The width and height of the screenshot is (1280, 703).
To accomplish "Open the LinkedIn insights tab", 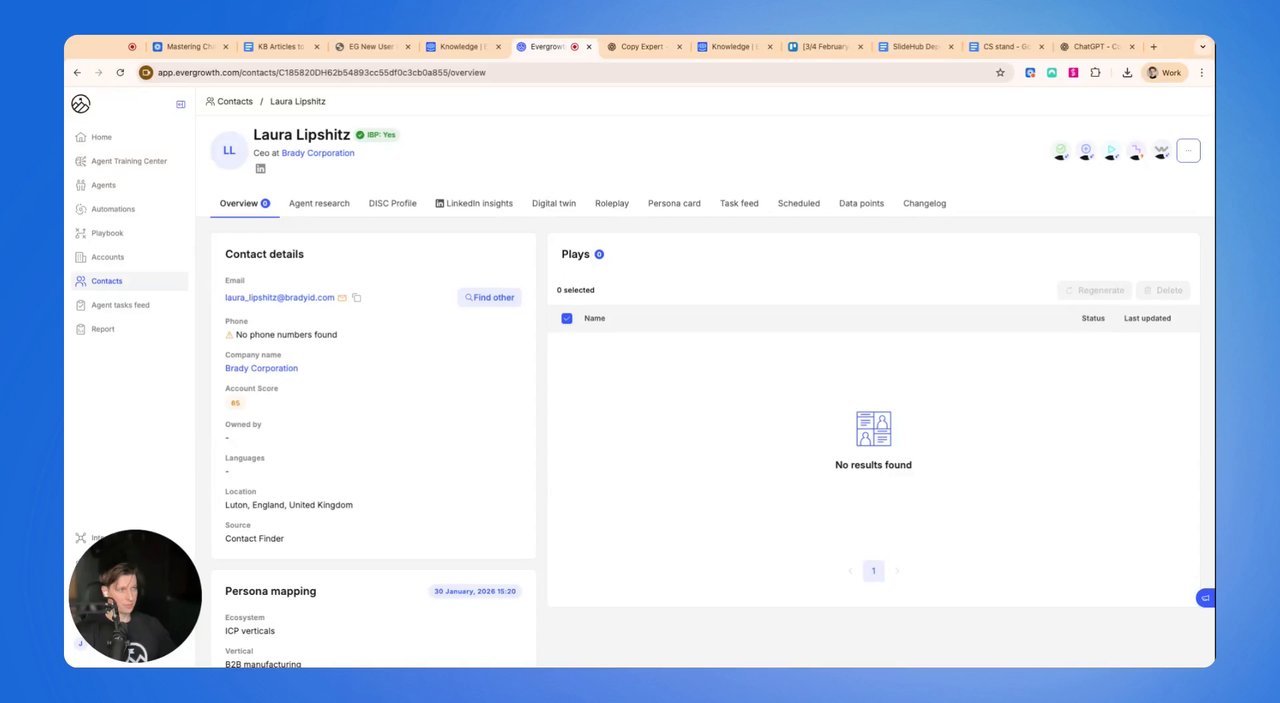I will click(x=474, y=203).
